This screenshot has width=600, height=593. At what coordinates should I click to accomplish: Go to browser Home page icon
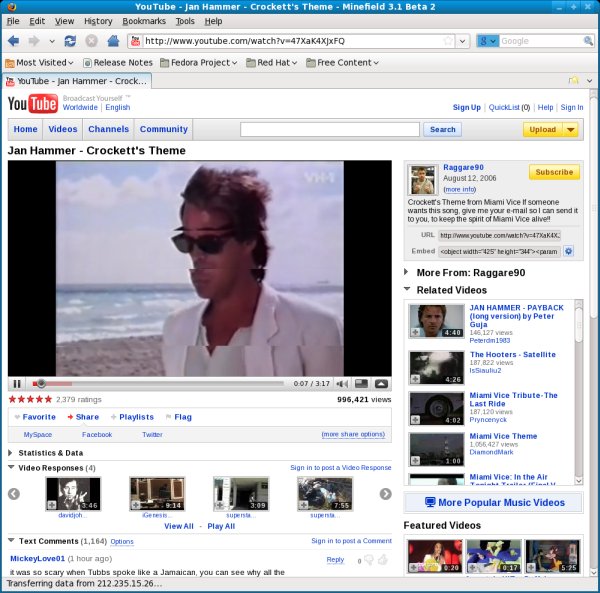(x=113, y=41)
